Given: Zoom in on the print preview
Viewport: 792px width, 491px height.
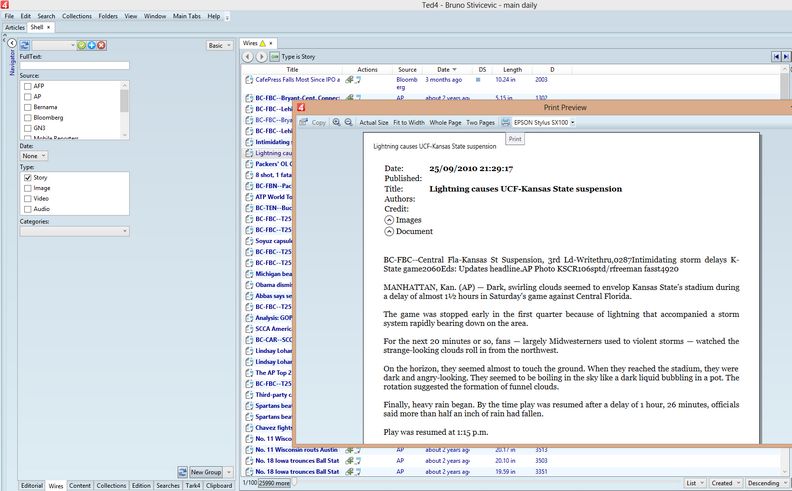Looking at the screenshot, I should (336, 122).
